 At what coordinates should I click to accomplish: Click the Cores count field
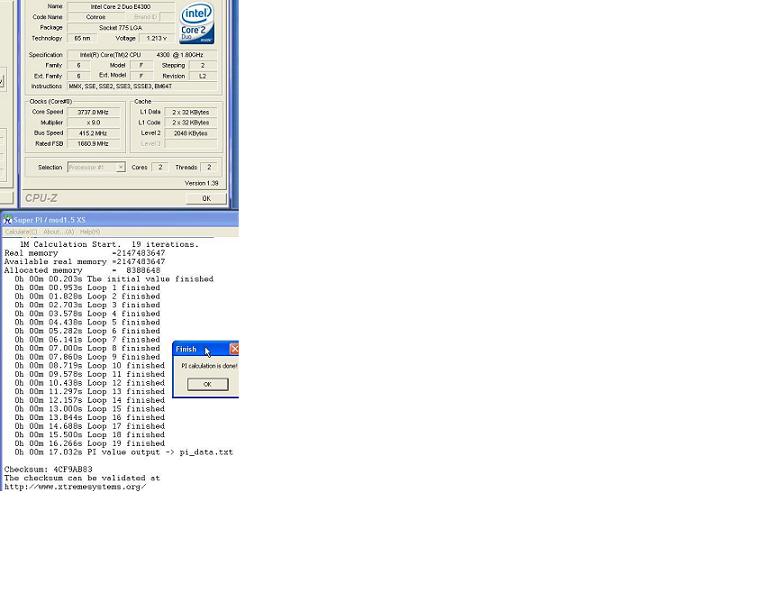(160, 167)
